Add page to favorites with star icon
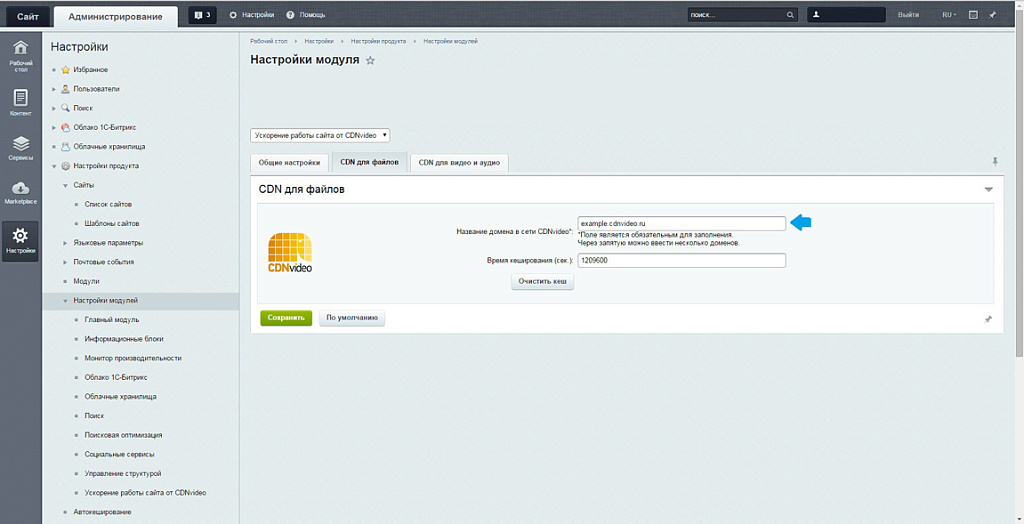This screenshot has width=1024, height=524. click(370, 60)
